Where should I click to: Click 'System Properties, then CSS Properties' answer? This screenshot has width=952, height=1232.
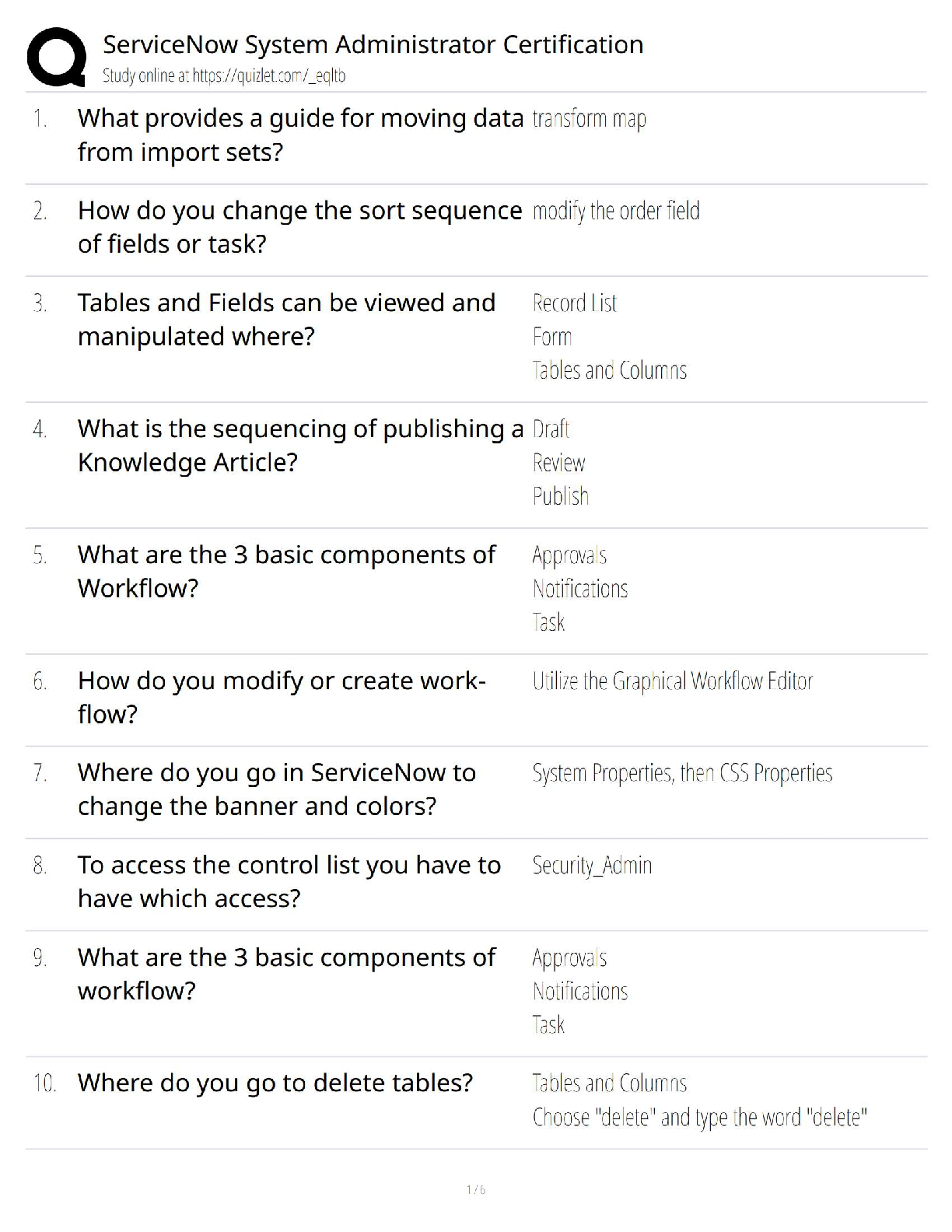682,773
